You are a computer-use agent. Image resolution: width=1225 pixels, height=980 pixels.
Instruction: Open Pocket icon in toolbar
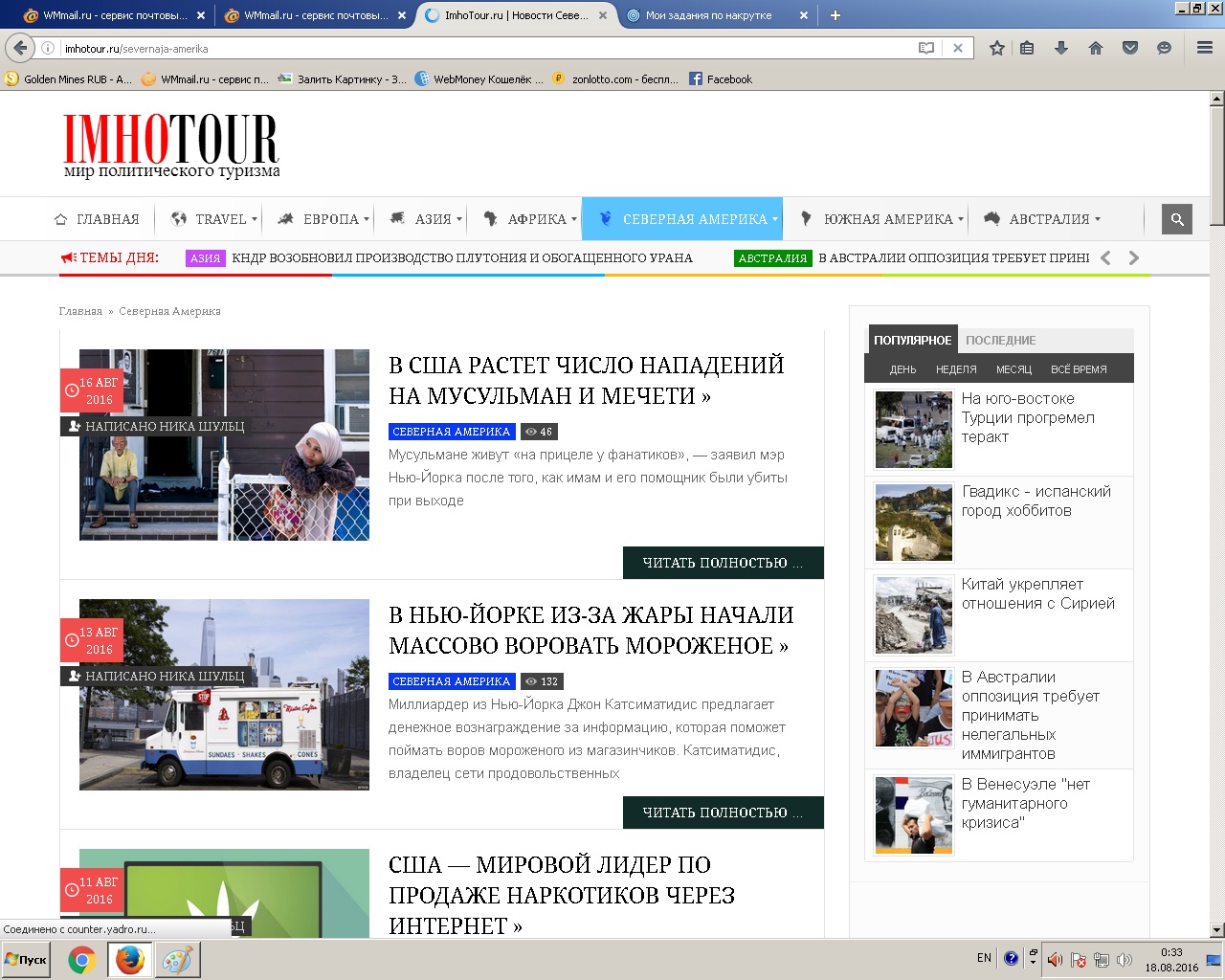pos(1130,48)
